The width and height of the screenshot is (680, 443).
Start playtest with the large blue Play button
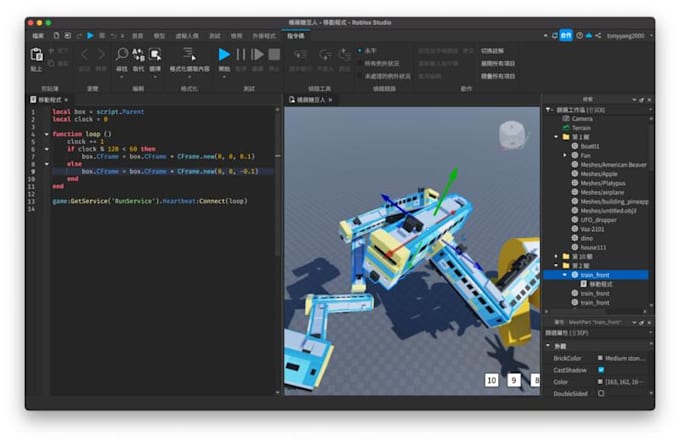224,54
